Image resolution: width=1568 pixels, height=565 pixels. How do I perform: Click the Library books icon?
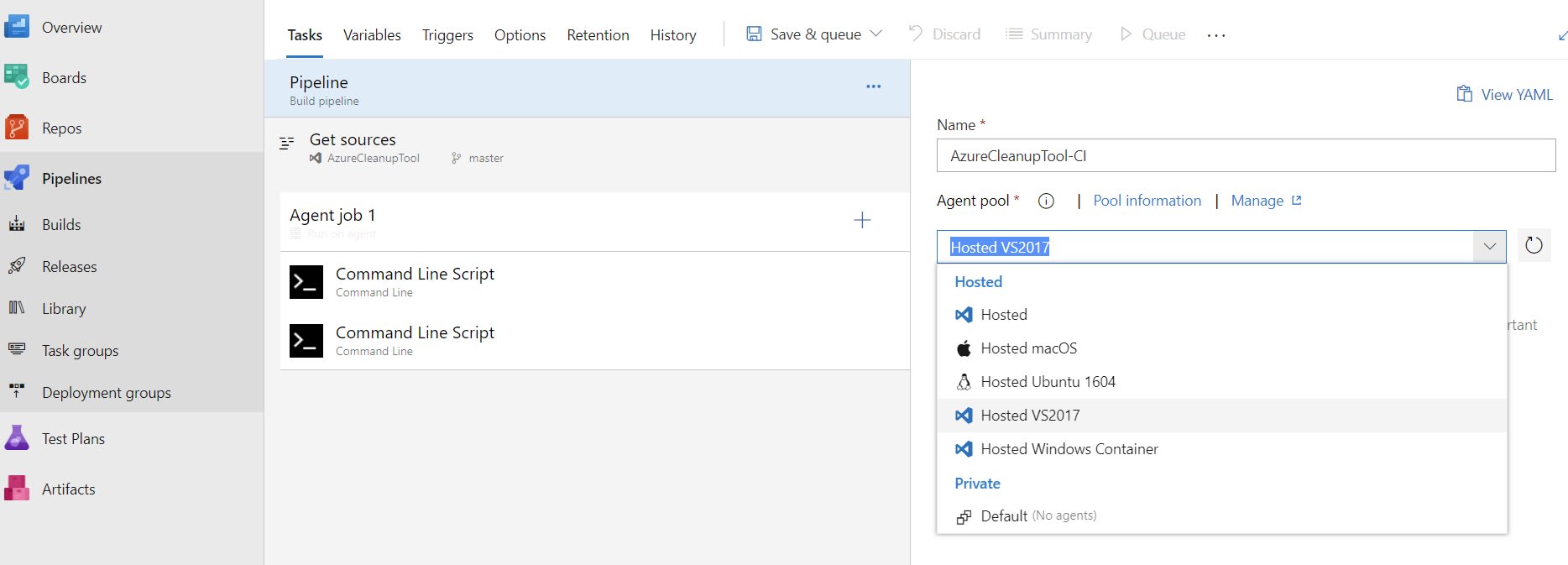[16, 308]
